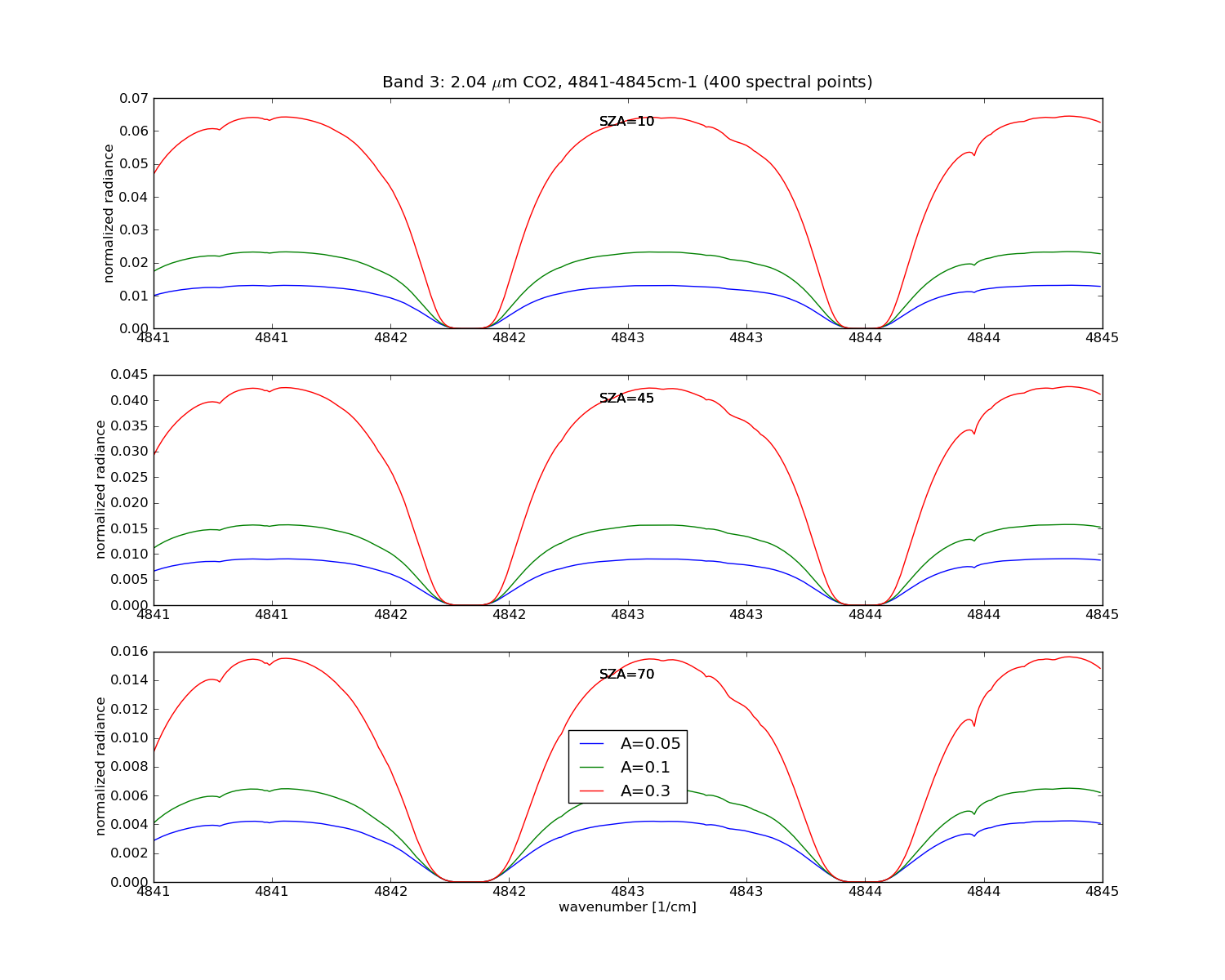Click the 0.045 y-axis tick label
The image size is (1225, 980).
(129, 375)
